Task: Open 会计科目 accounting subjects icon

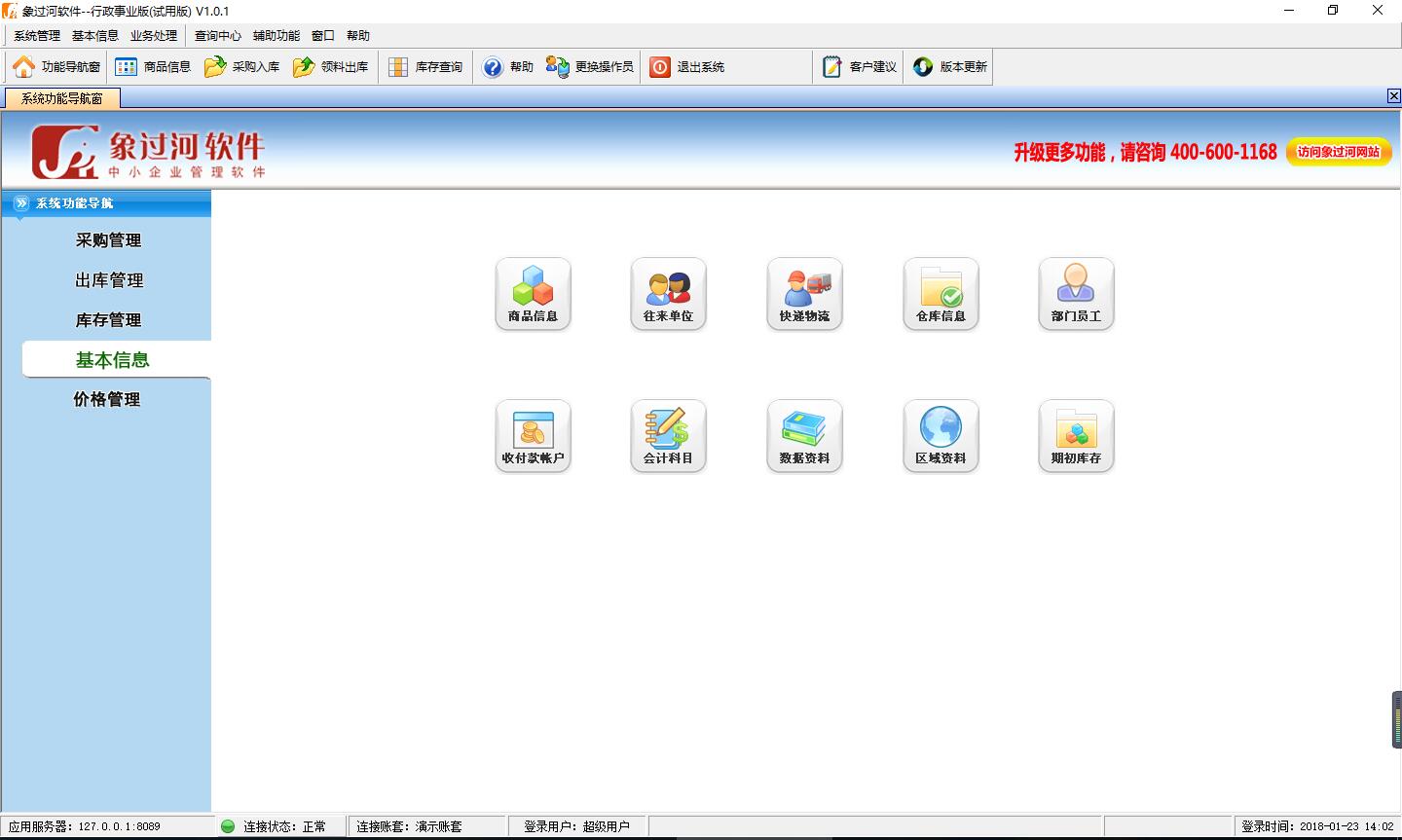Action: (668, 436)
